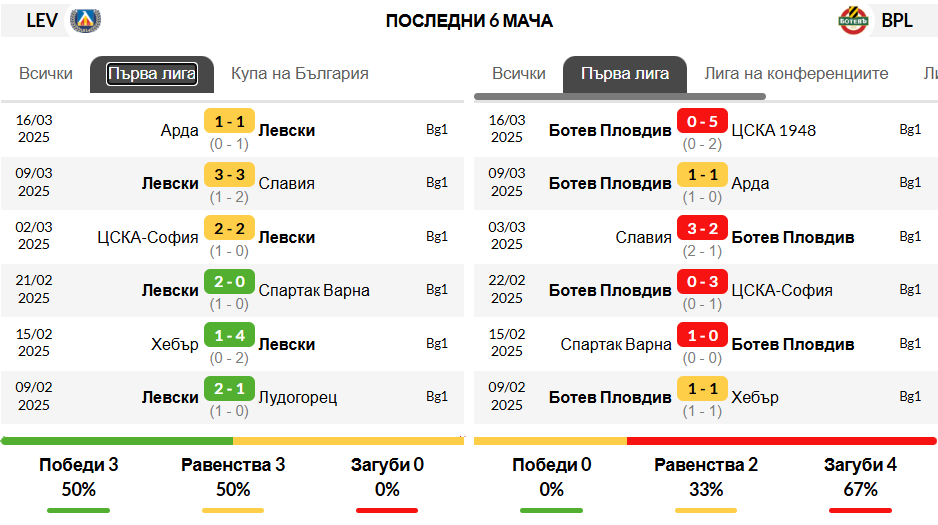Switch to Купа на България tab
The width and height of the screenshot is (938, 525).
[x=300, y=74]
